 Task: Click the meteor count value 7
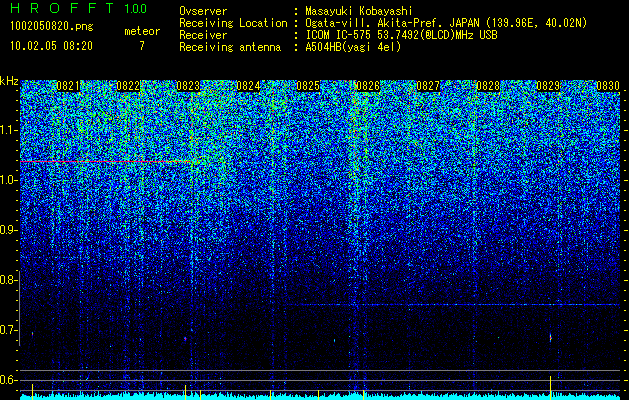coord(142,46)
